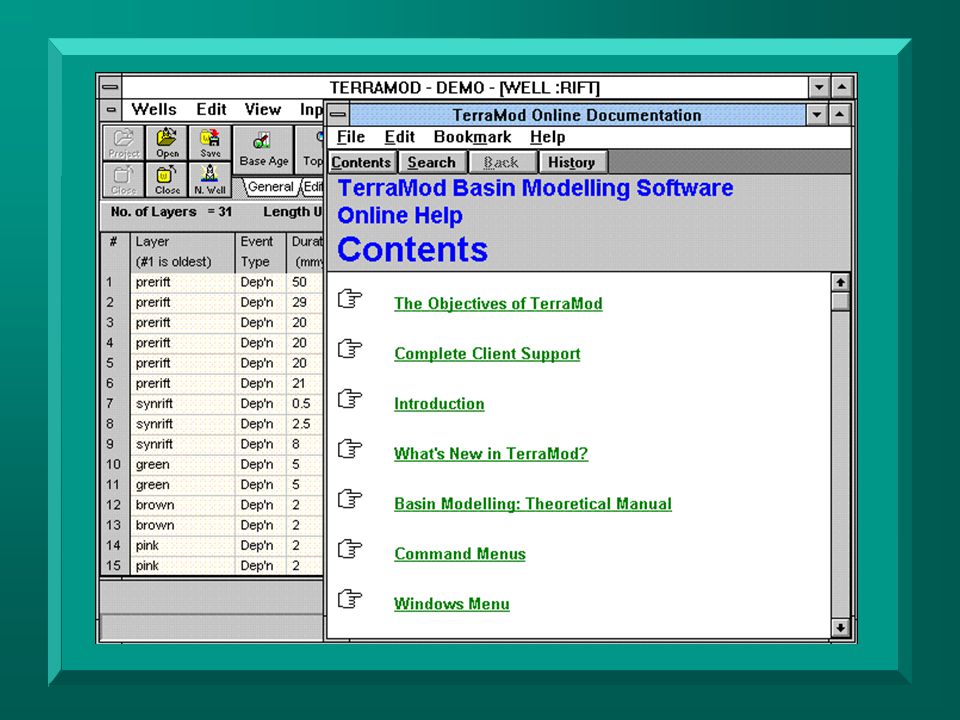
Task: Open the Wells menu
Action: click(154, 110)
